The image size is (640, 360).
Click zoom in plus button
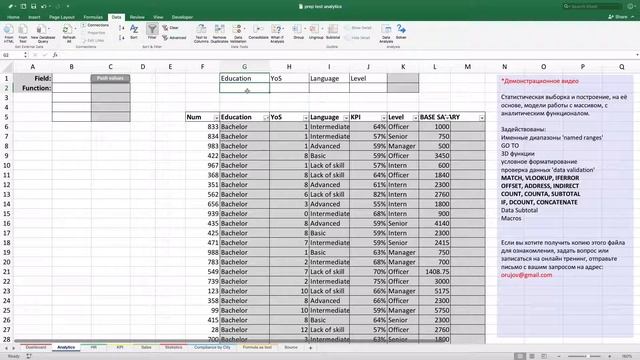pyautogui.click(x=610, y=356)
